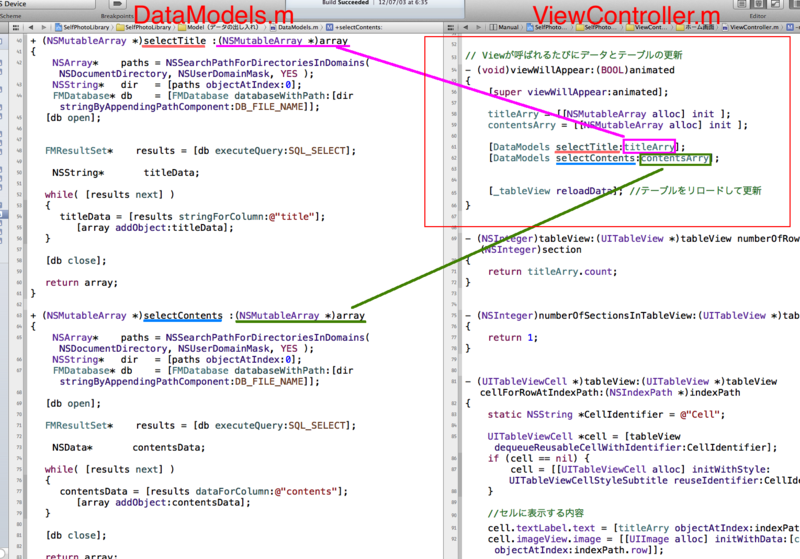The height and width of the screenshot is (559, 800).
Task: Open the Device scheme selector
Action: click(x=47, y=4)
